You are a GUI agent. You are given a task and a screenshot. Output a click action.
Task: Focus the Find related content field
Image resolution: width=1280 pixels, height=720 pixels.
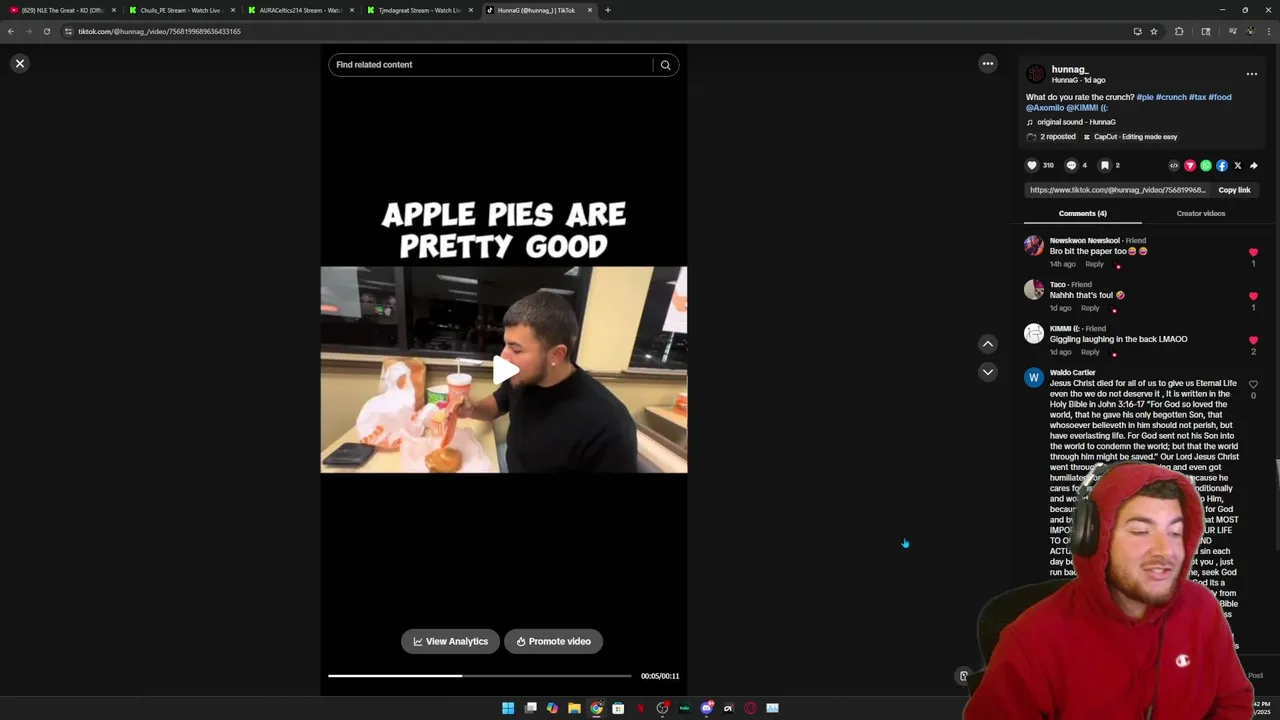click(x=490, y=65)
